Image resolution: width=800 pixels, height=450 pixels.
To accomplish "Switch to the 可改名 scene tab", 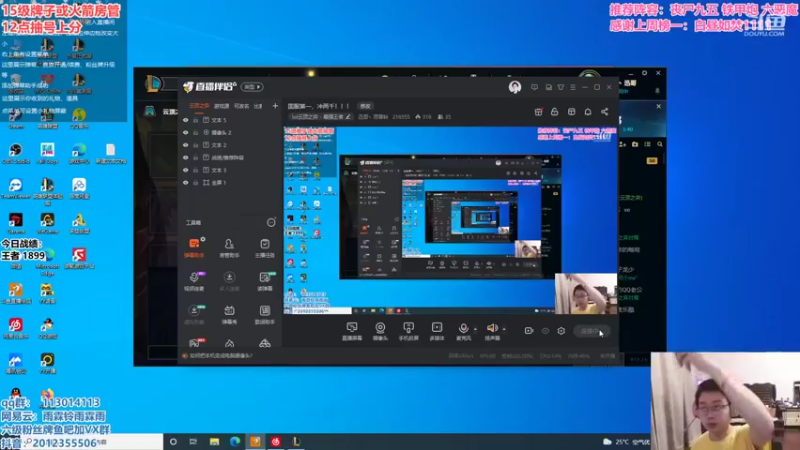I will (x=241, y=106).
